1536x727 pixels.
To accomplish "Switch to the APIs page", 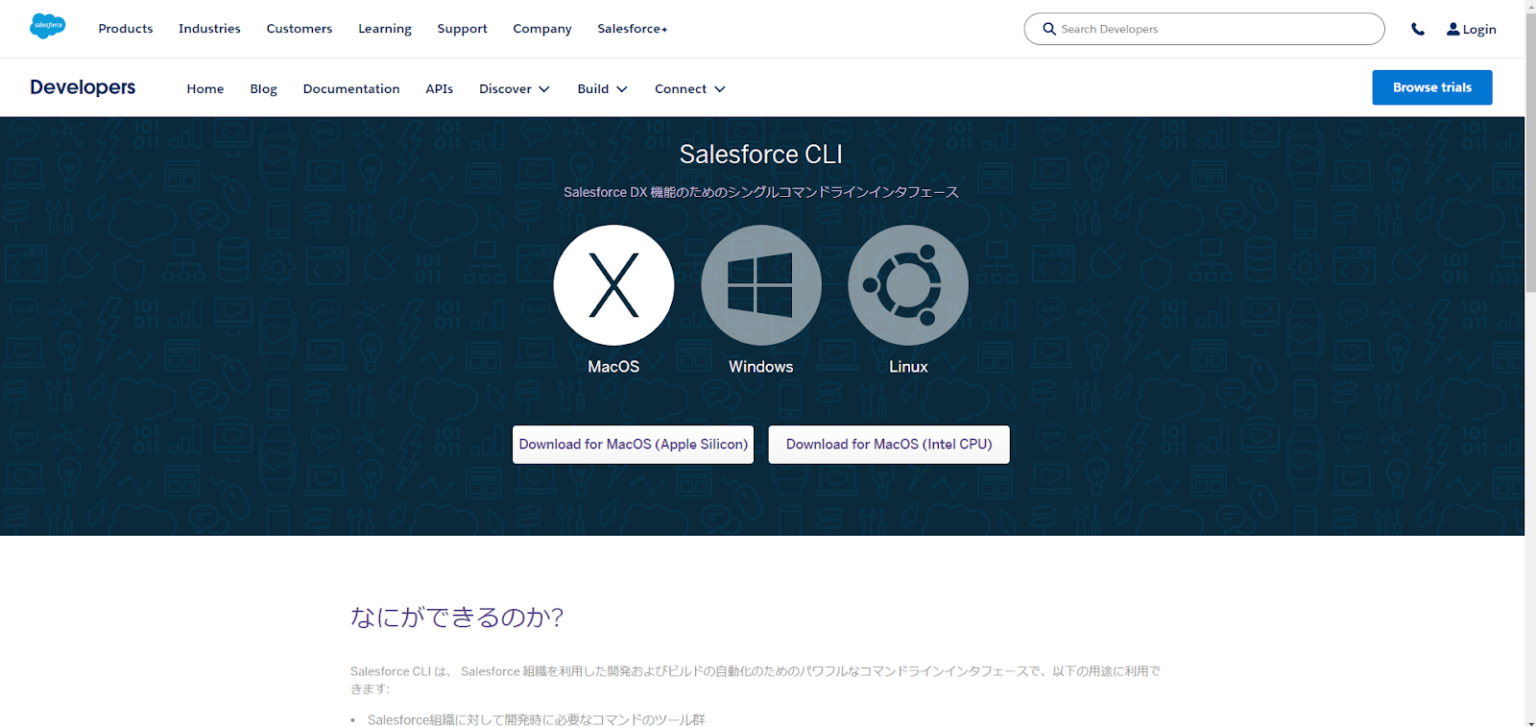I will pos(439,88).
